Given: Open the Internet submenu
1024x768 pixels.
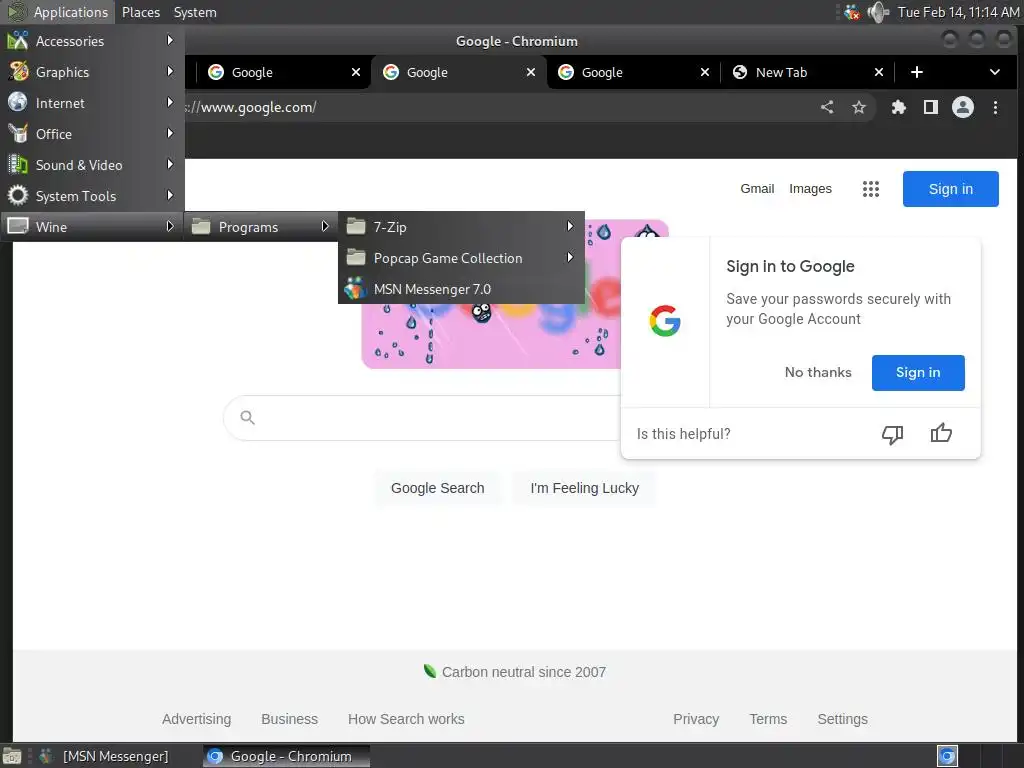Looking at the screenshot, I should tap(92, 103).
